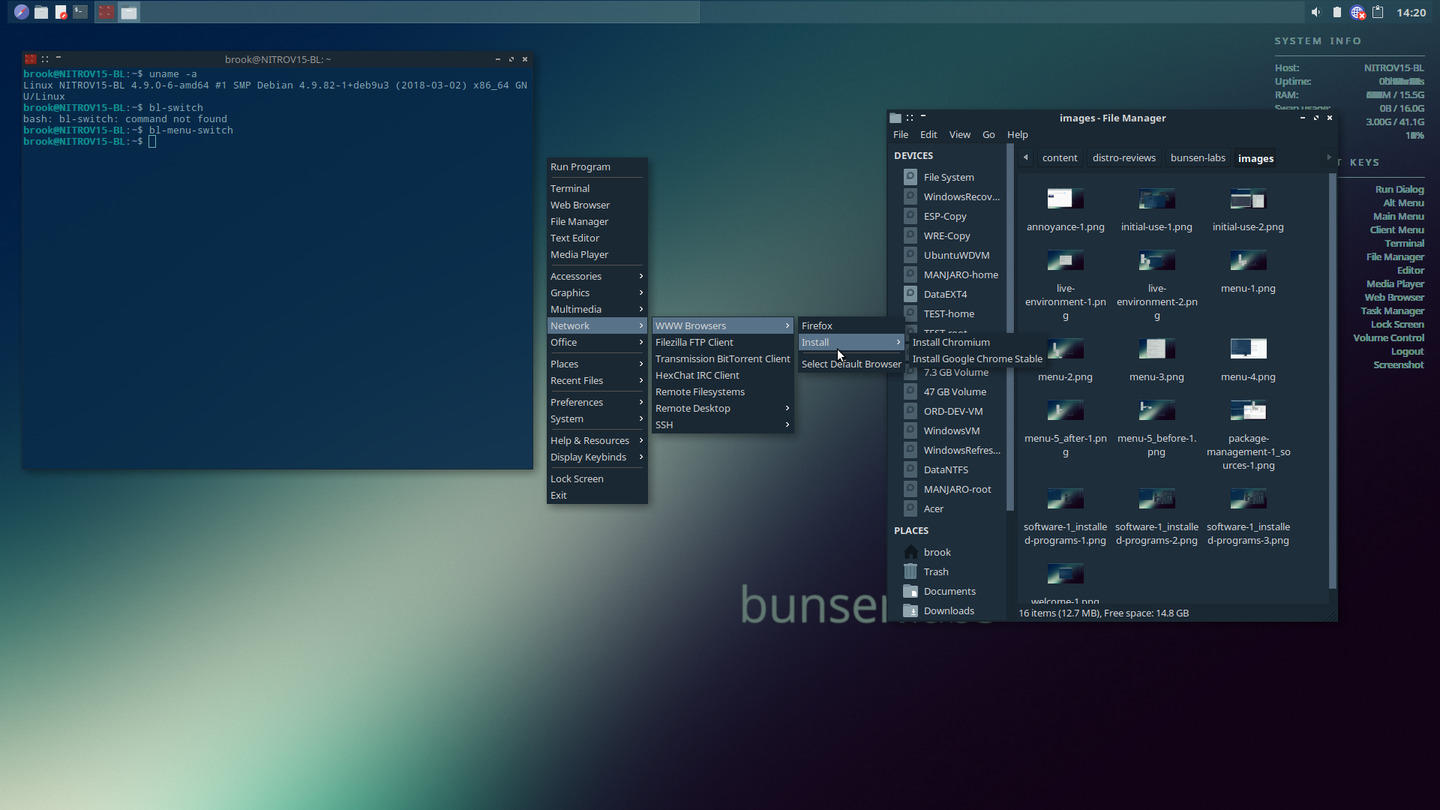Navigate to distro-reviews in path bar

pyautogui.click(x=1124, y=158)
